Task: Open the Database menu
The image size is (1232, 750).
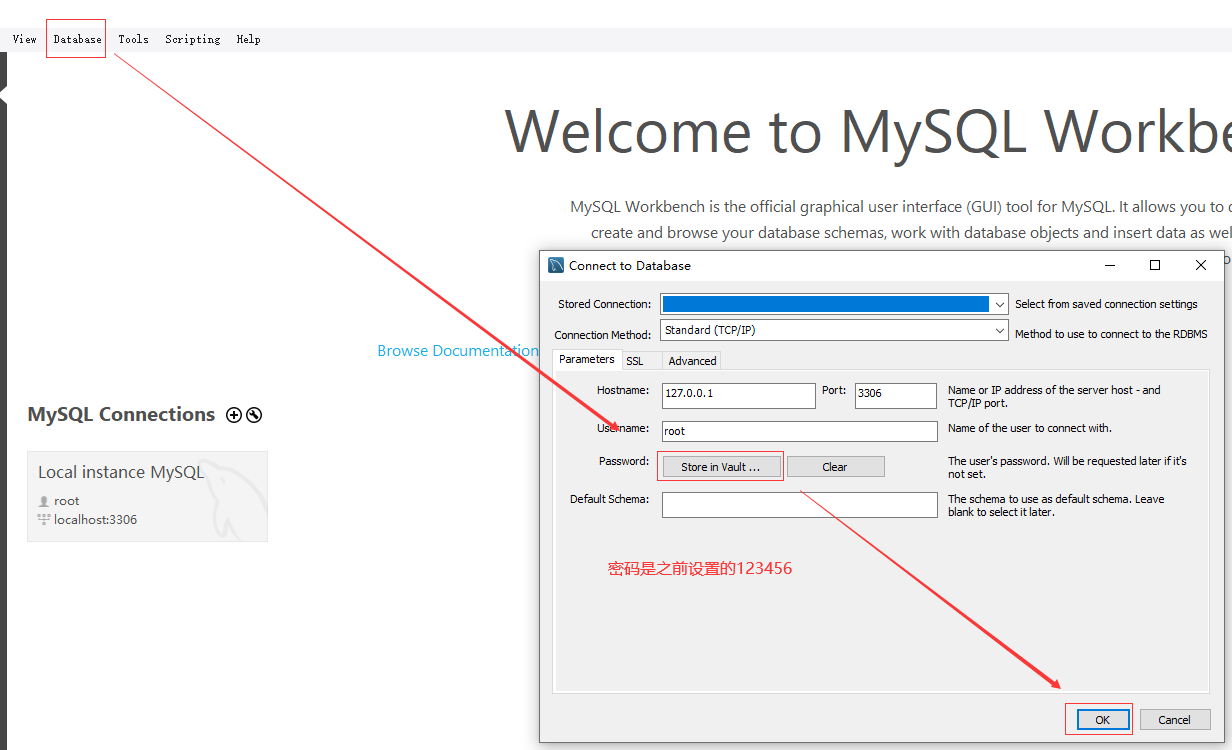Action: [77, 39]
